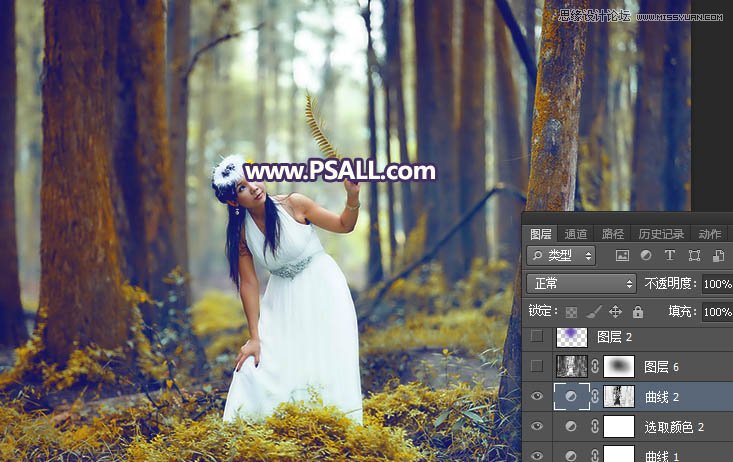Screen dimensions: 733x462
Task: Switch to the 动作 tab
Action: tap(710, 233)
